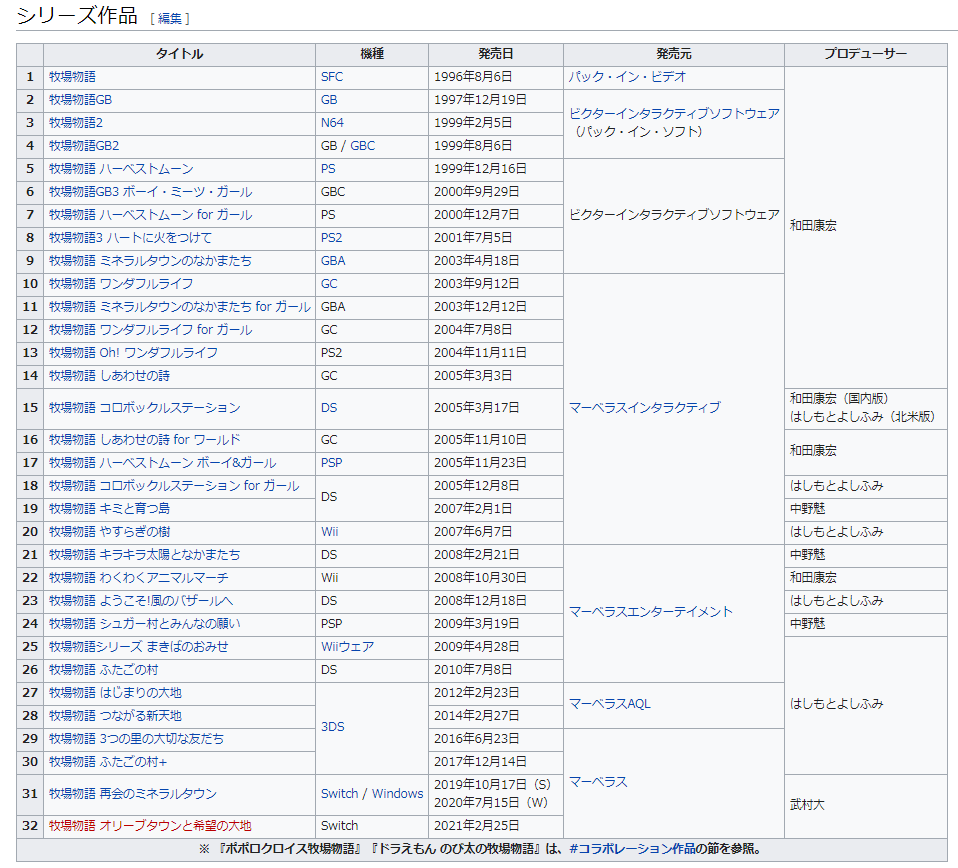Image resolution: width=958 pixels, height=868 pixels.
Task: Open ビクターインタラクティブソフトウェア publisher link
Action: click(x=674, y=114)
